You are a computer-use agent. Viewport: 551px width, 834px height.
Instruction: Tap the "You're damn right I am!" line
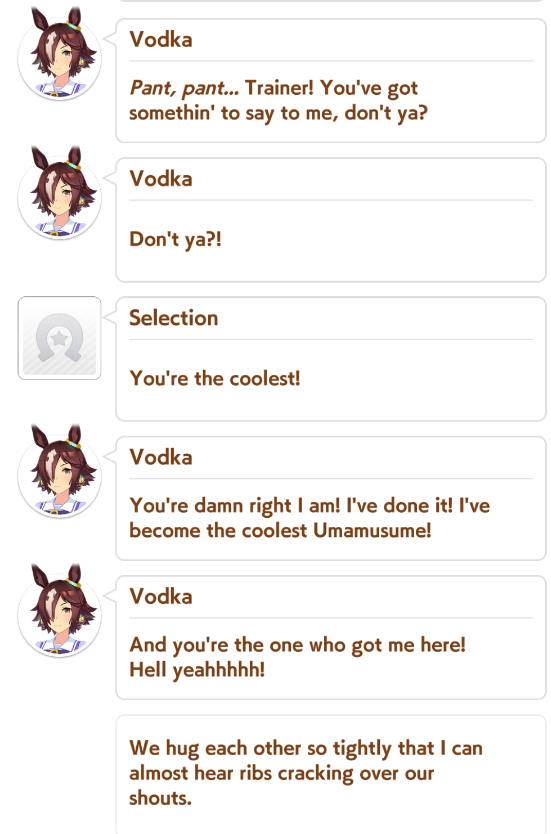coord(235,505)
